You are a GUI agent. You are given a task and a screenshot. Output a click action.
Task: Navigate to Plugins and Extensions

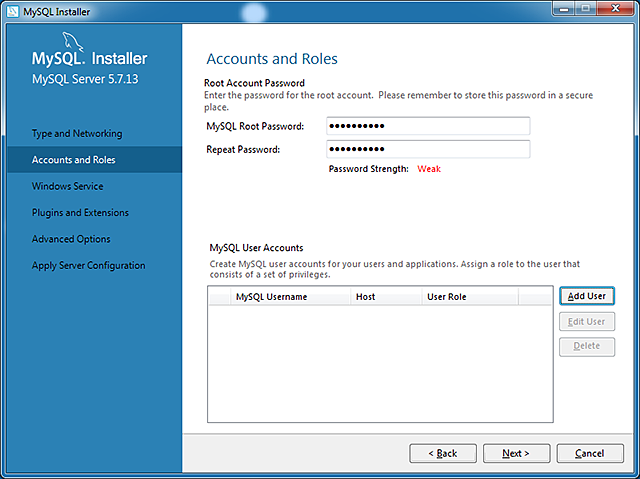(80, 213)
